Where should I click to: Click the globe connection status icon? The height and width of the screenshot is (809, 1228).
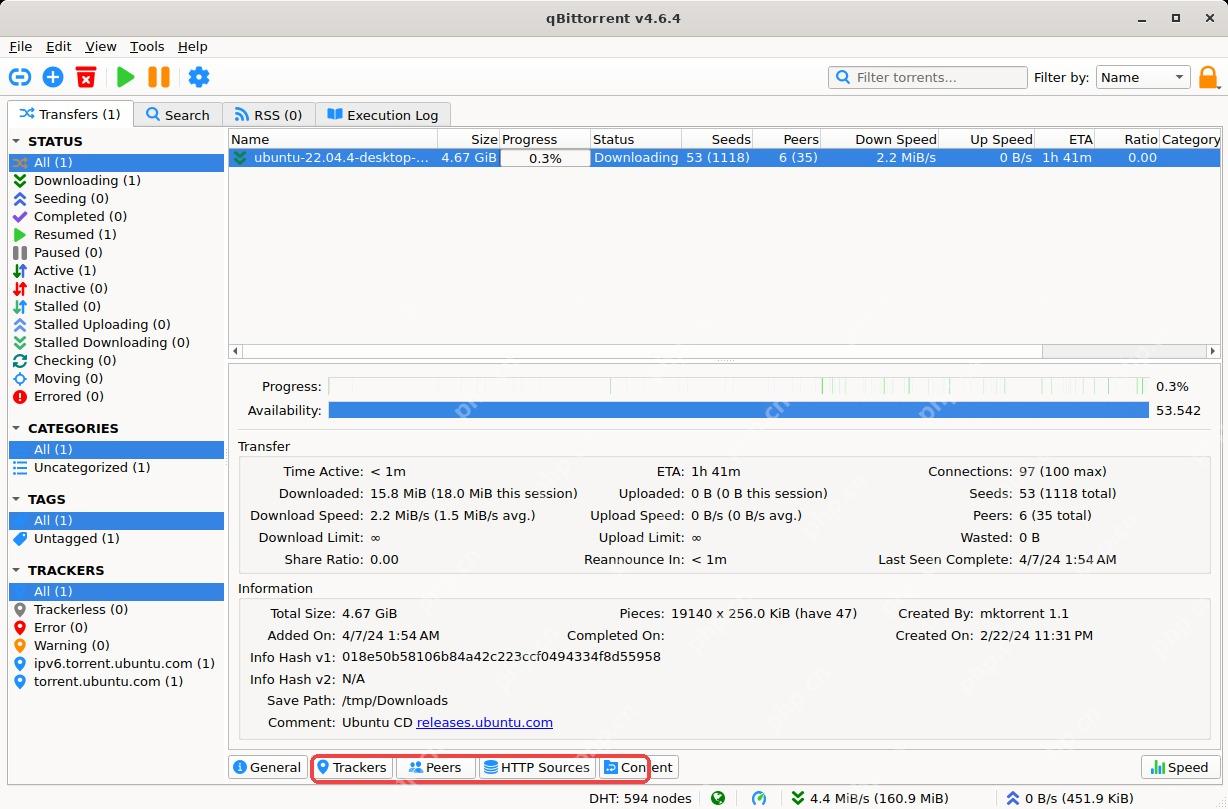718,798
